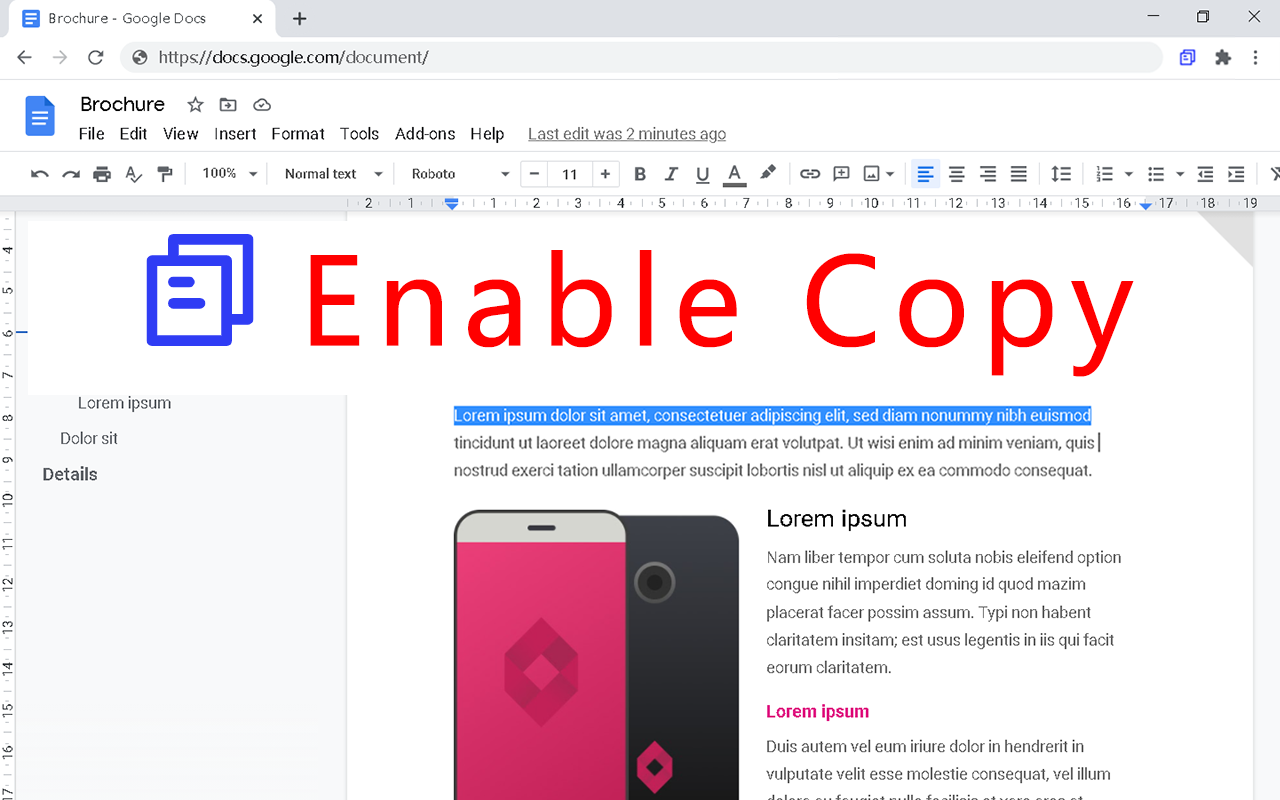Viewport: 1280px width, 800px height.
Task: Decrease font size with minus button
Action: pyautogui.click(x=534, y=174)
